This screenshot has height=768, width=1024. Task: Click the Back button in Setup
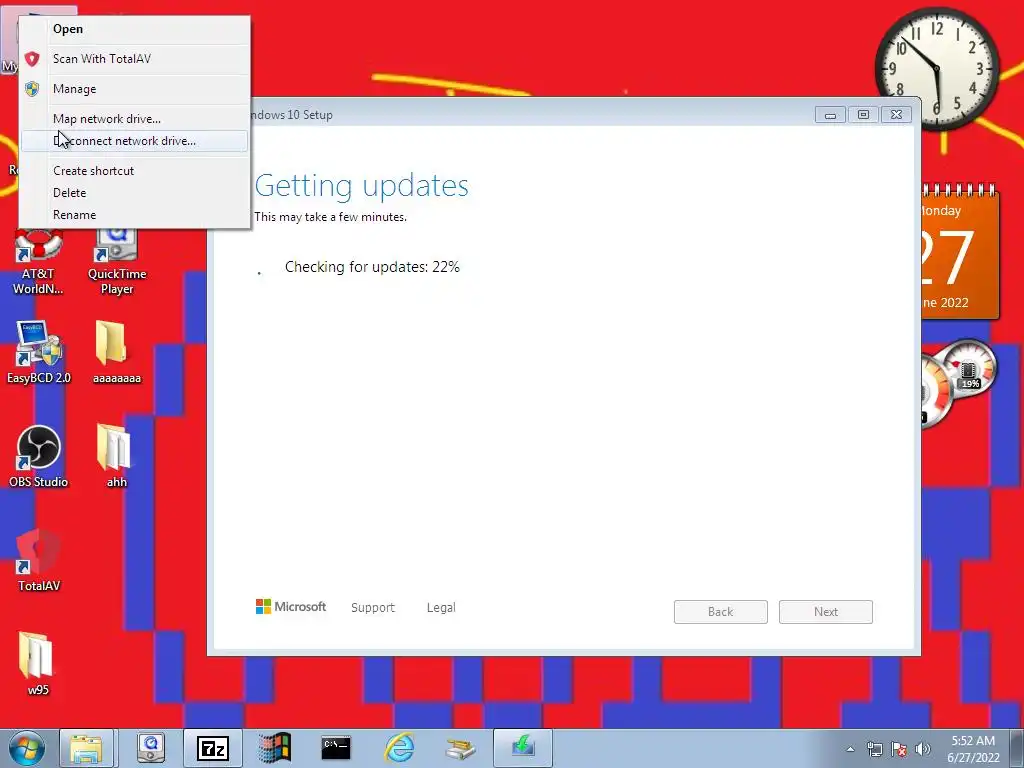[x=720, y=612]
